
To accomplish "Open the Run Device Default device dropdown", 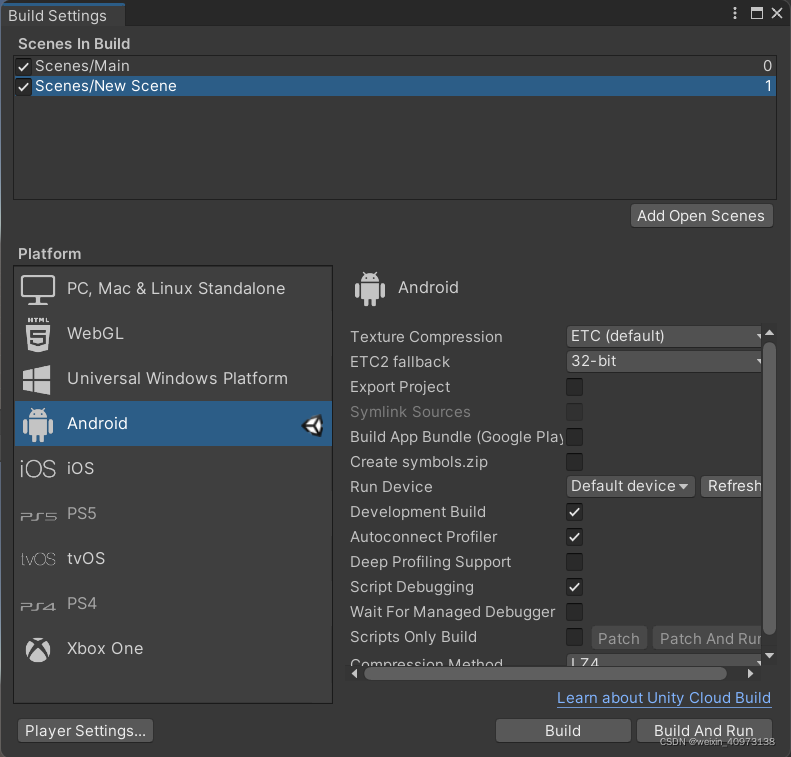I will [630, 487].
